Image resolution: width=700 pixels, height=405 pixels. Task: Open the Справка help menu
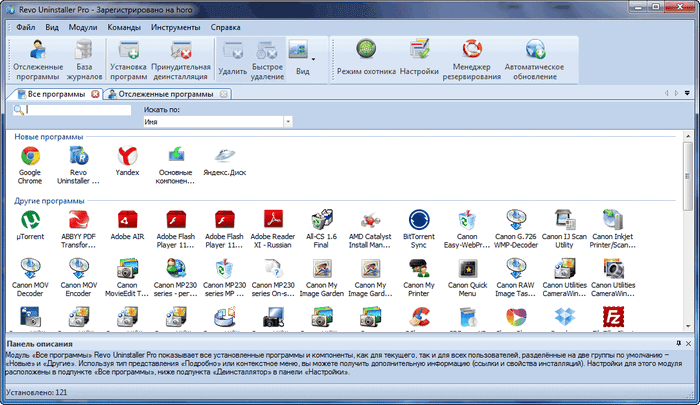coord(225,27)
